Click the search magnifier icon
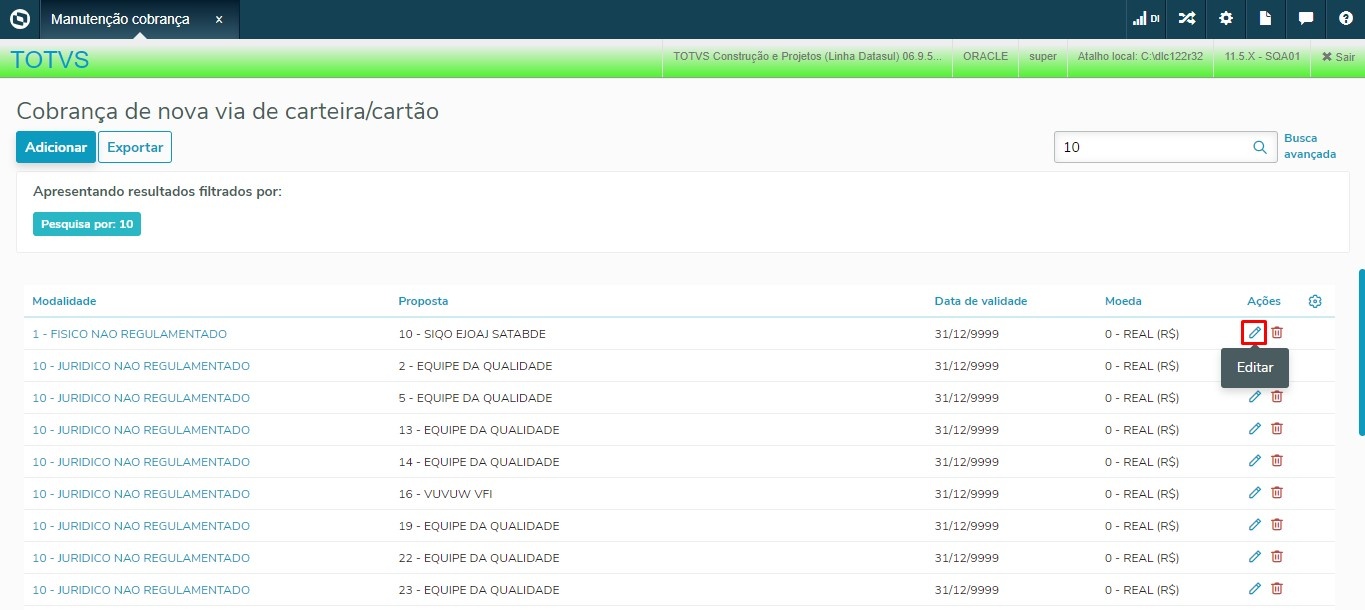The image size is (1365, 610). click(x=1260, y=147)
